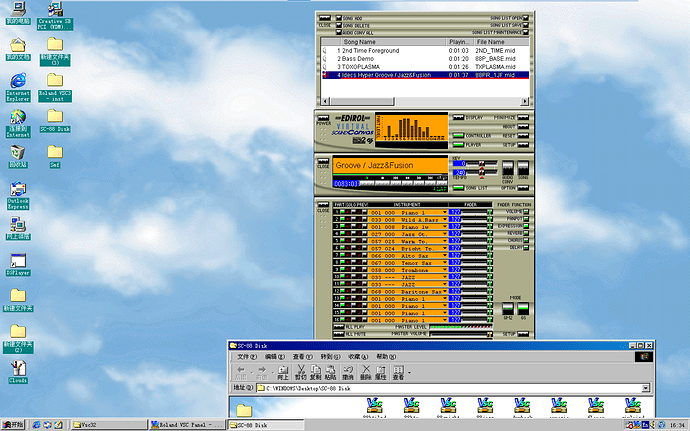Open part 12 Baritone Sax instrument dropdown
This screenshot has height=431, width=690.
pyautogui.click(x=445, y=291)
